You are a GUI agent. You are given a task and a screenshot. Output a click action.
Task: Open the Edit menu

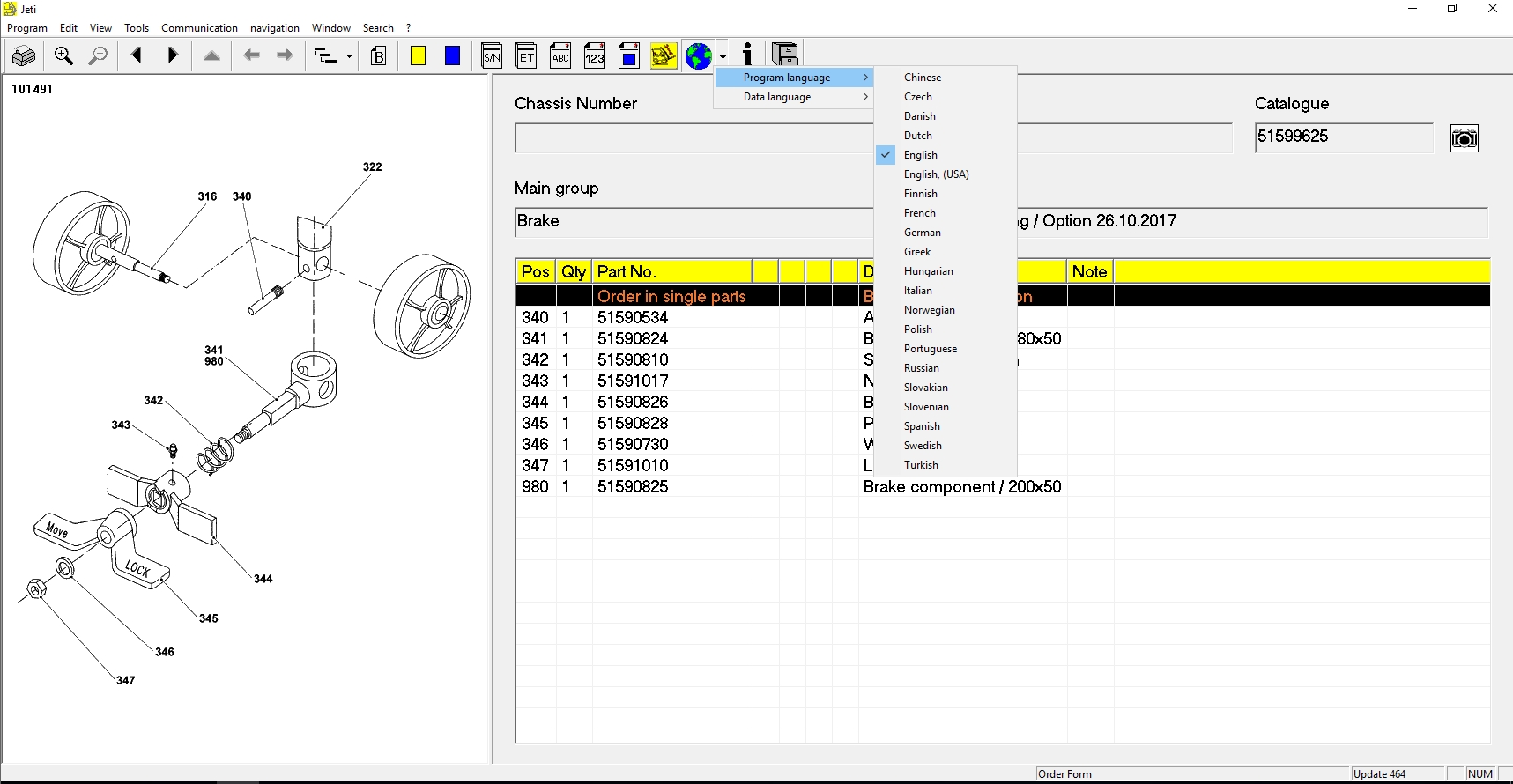[x=69, y=28]
